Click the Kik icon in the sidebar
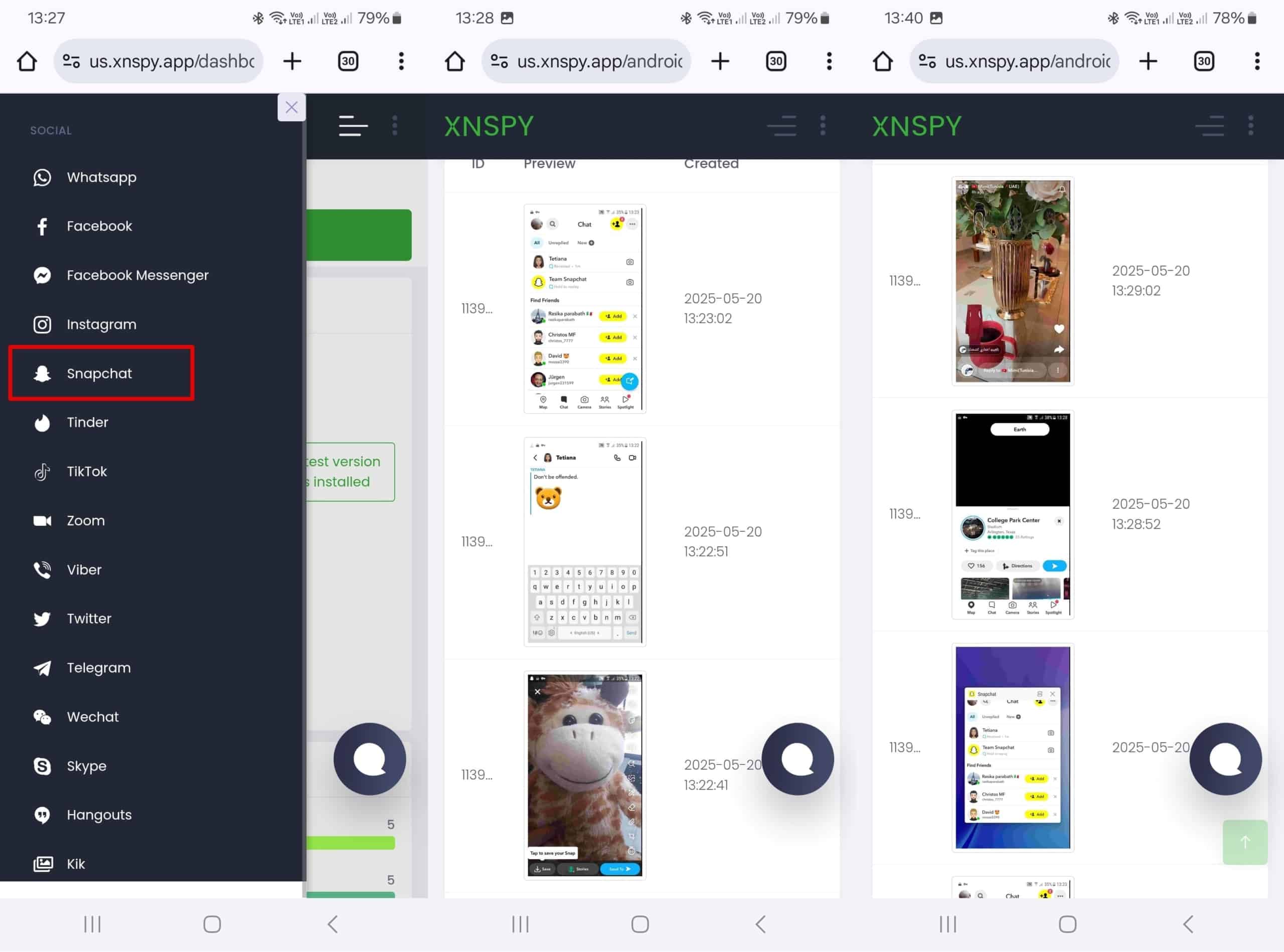The height and width of the screenshot is (952, 1284). 42,864
